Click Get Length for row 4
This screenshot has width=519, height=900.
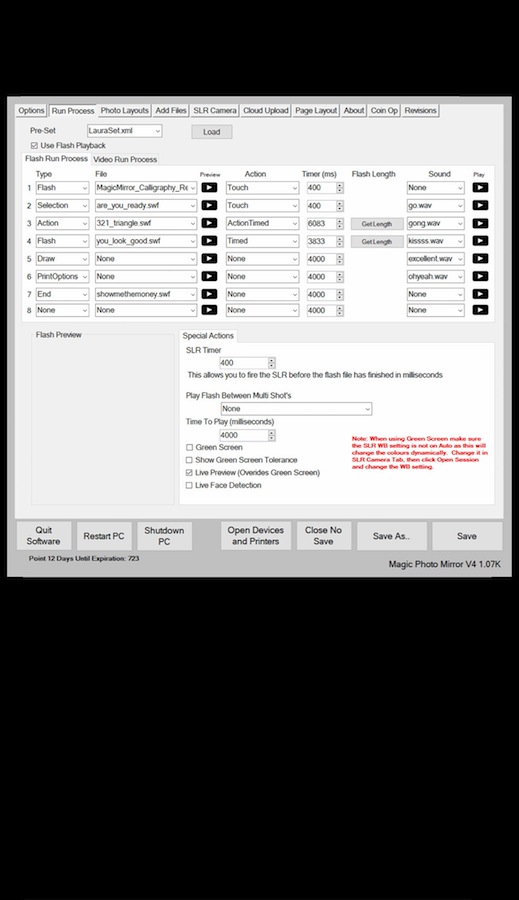point(377,242)
